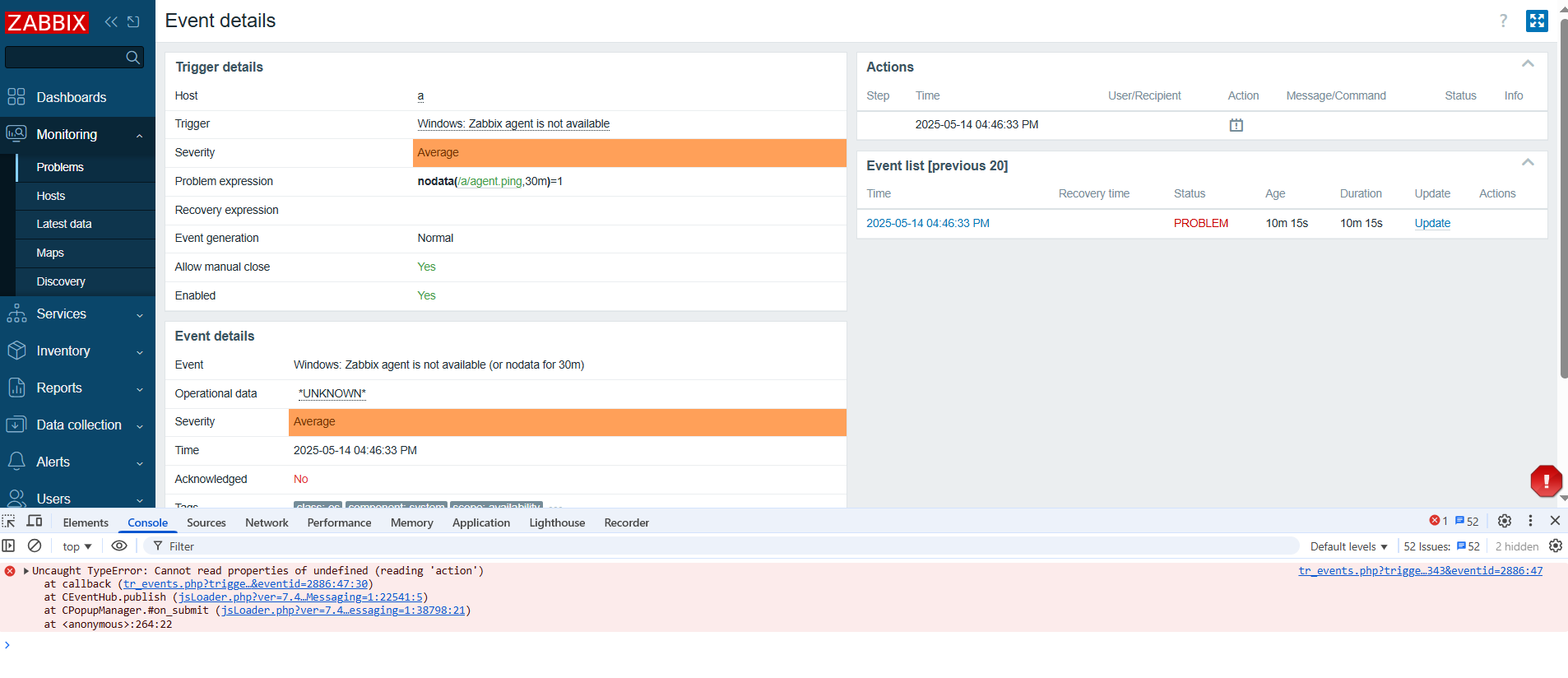Click the hide sidebar icon next to collapse
The height and width of the screenshot is (678, 1568).
(133, 22)
